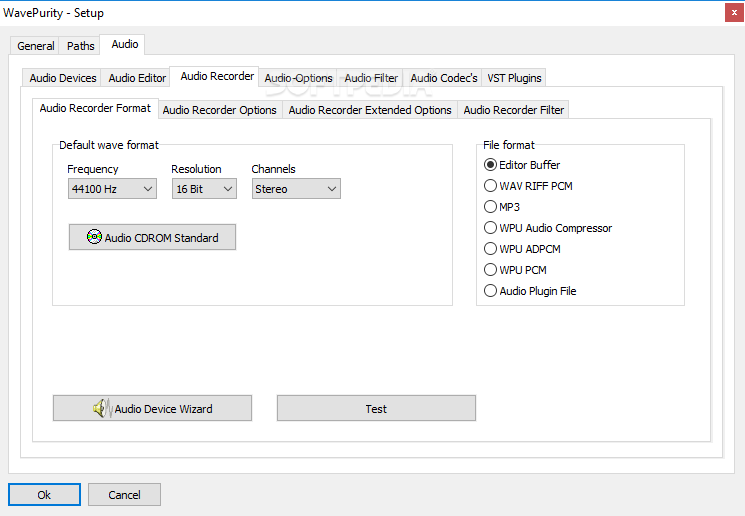This screenshot has height=516, width=745.
Task: Switch to Audio Recorder Extended Options tab
Action: pos(370,110)
